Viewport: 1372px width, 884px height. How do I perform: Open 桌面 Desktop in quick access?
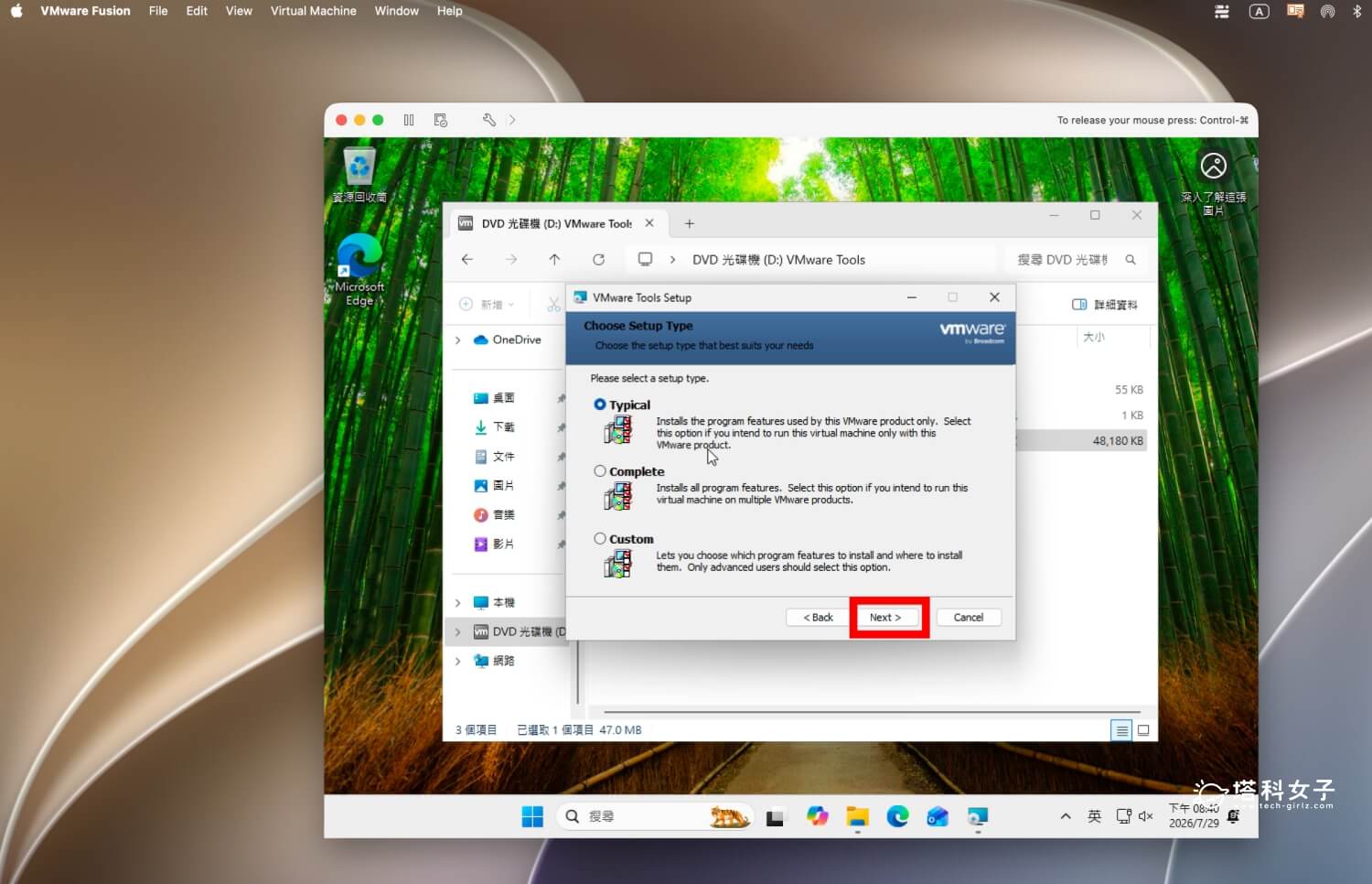coord(494,398)
